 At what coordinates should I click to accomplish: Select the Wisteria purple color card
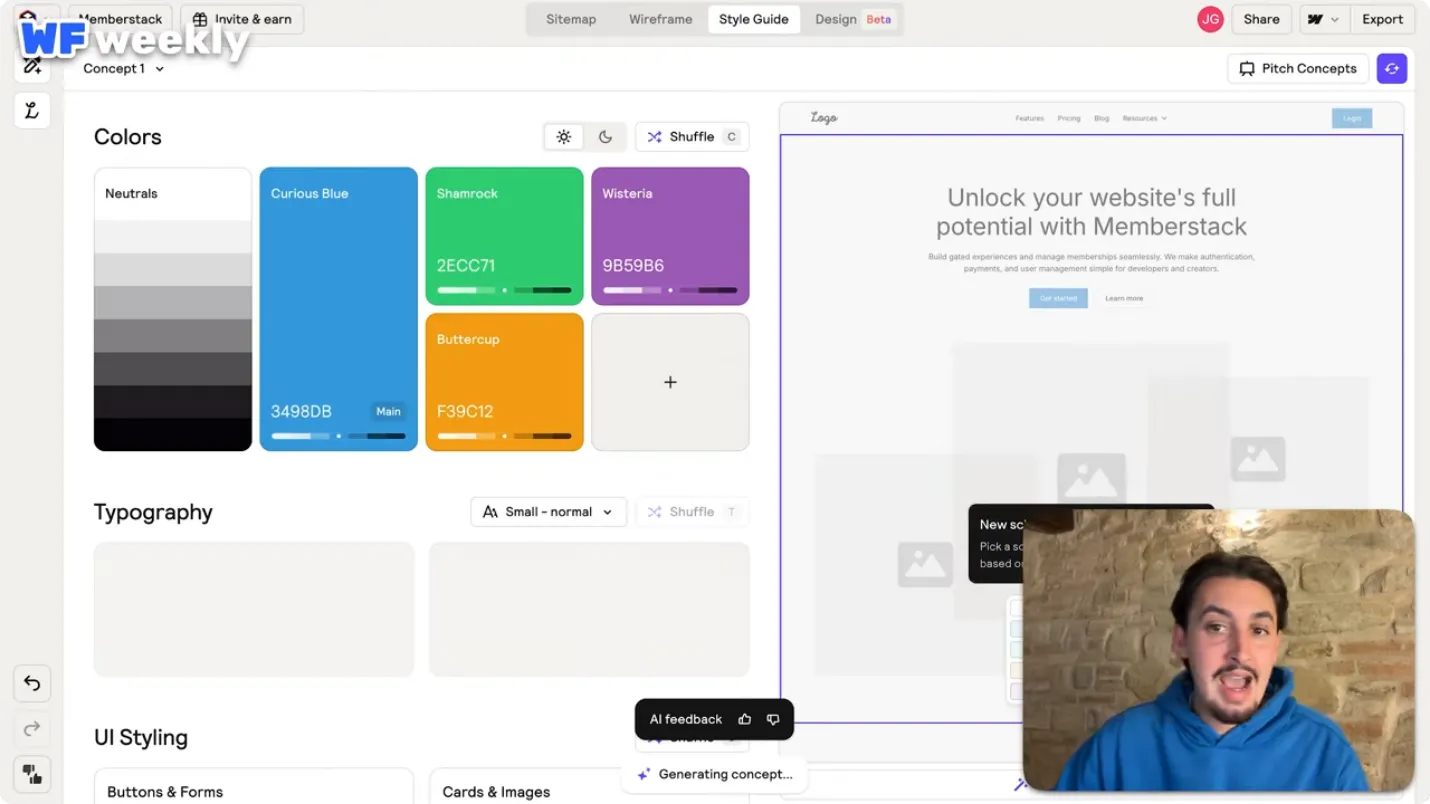pyautogui.click(x=670, y=236)
